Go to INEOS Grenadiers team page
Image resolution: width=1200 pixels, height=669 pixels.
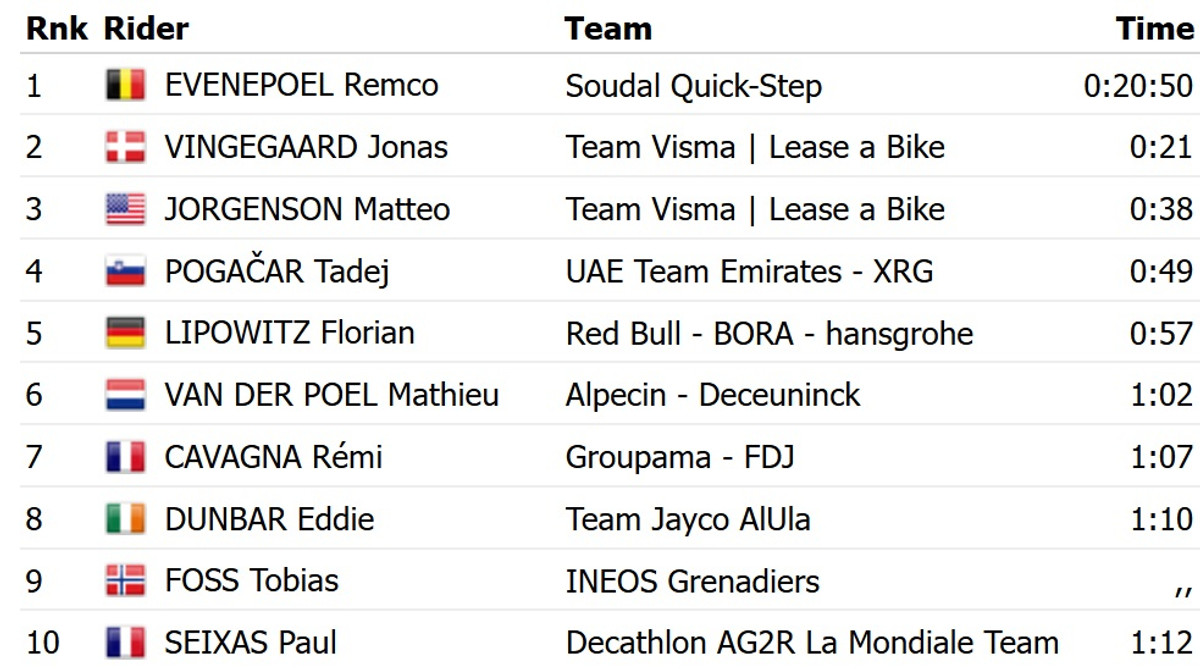coord(692,581)
